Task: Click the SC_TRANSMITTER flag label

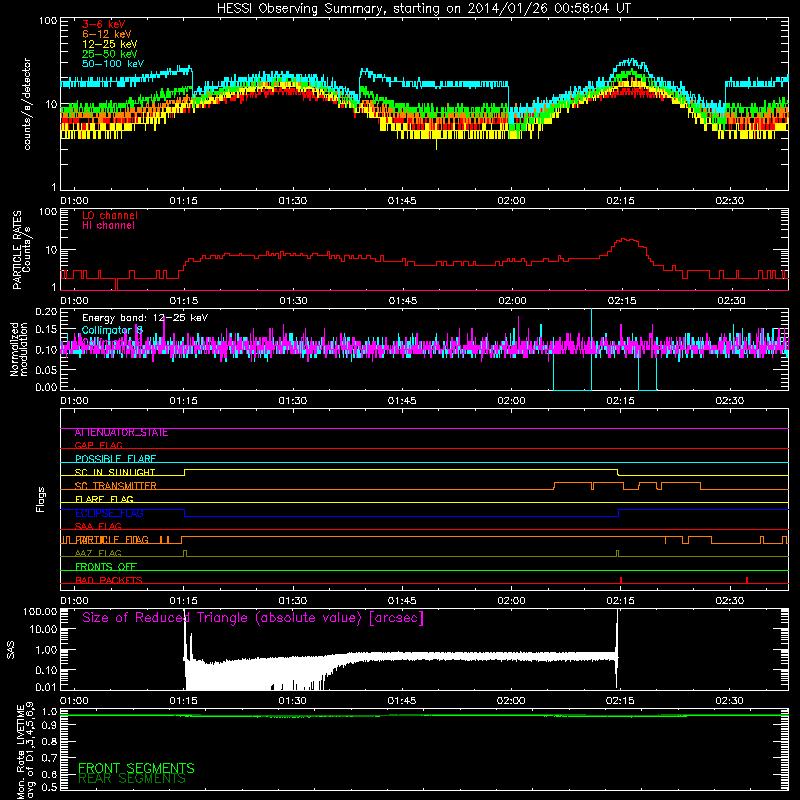Action: click(115, 486)
